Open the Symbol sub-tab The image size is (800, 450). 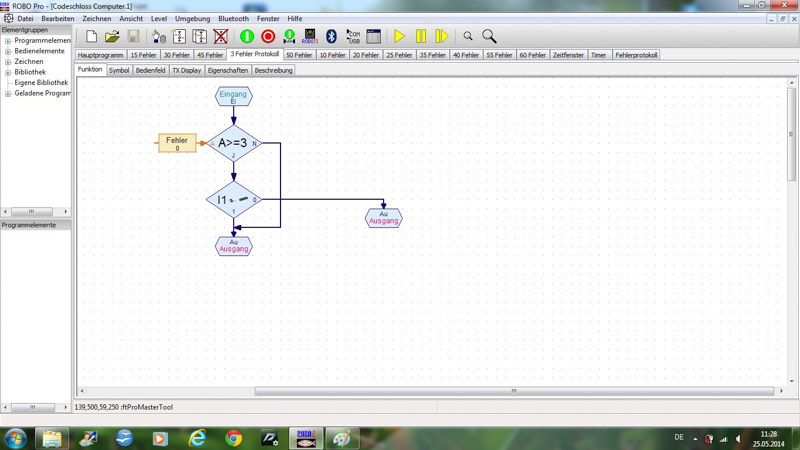coord(119,70)
